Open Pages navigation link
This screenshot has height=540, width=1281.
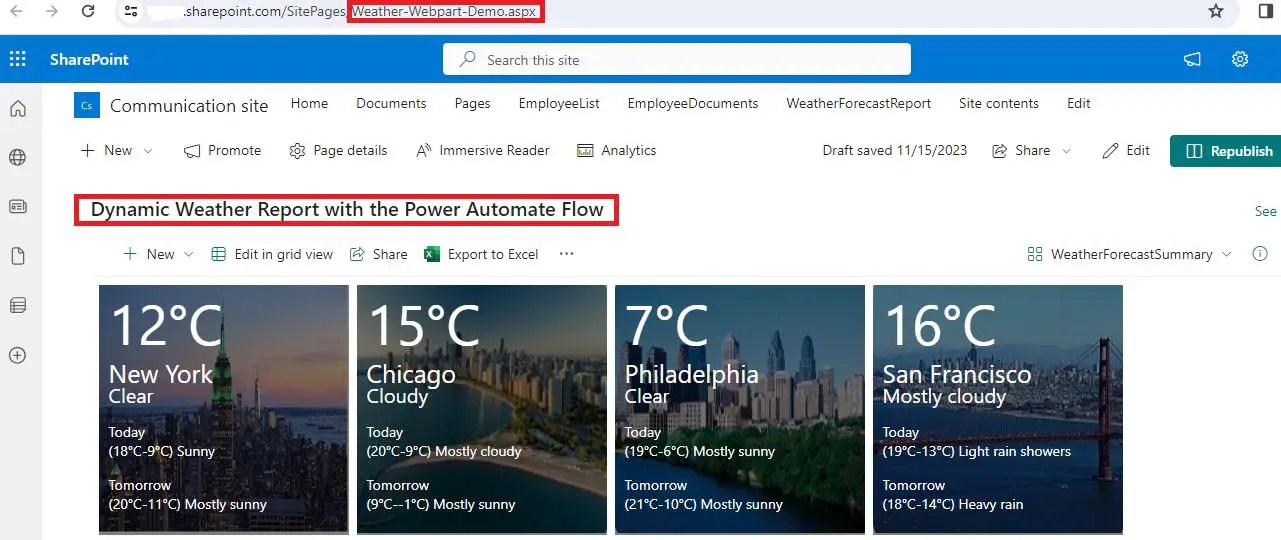[x=472, y=103]
